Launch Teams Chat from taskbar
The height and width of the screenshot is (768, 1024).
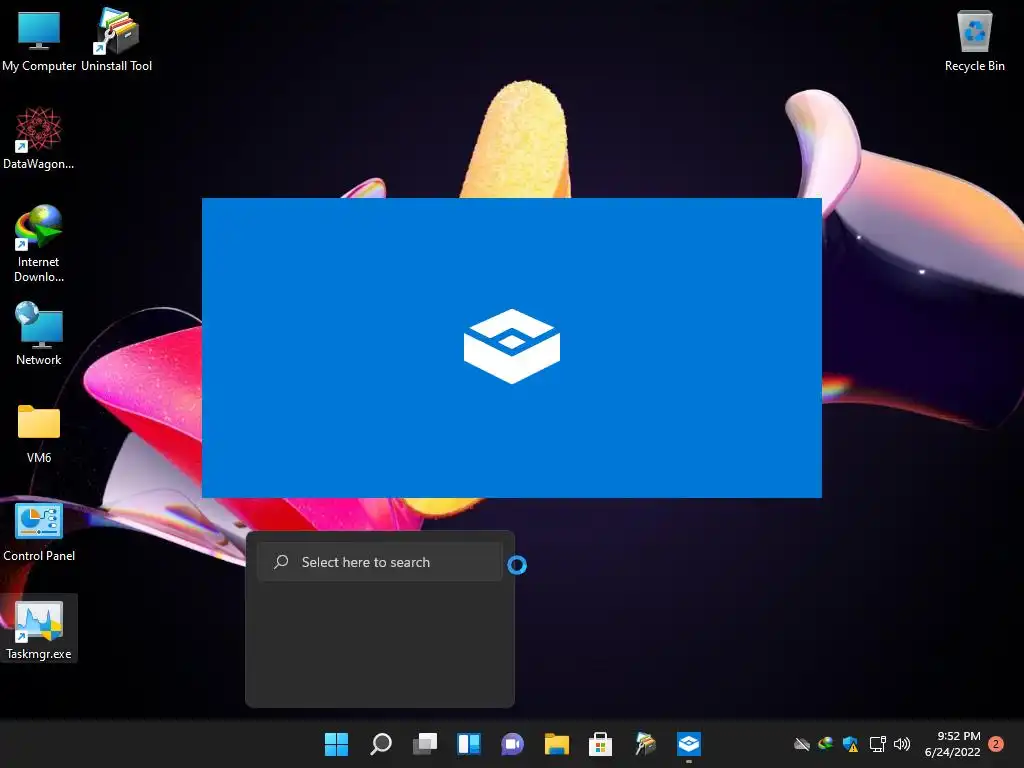[x=513, y=744]
